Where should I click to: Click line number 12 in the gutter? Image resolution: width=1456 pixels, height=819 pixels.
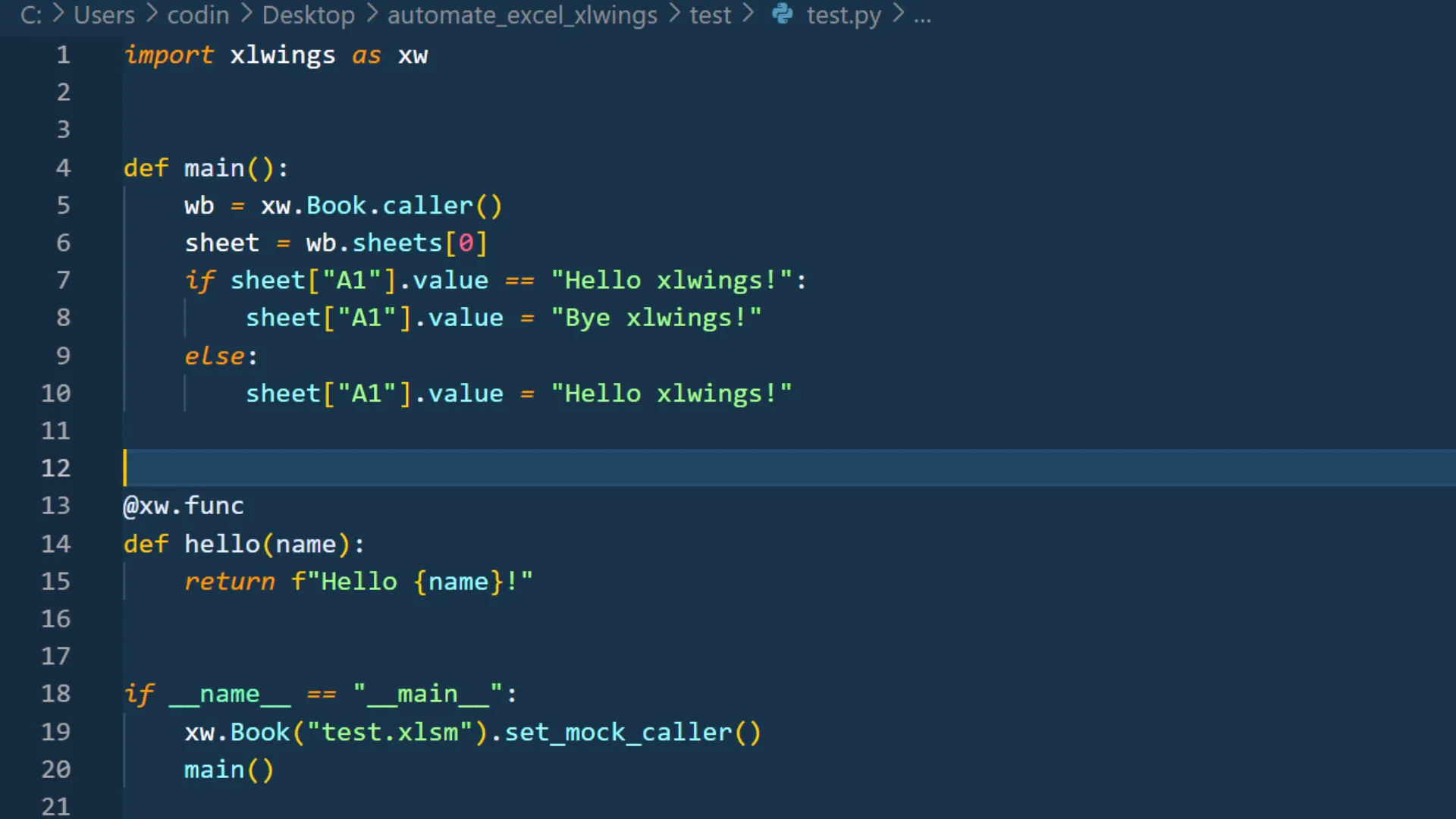(55, 468)
